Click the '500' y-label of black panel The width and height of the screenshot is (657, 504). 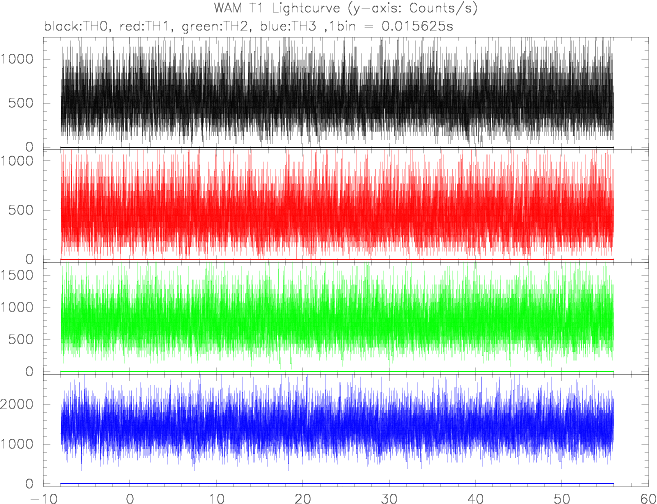click(x=21, y=103)
